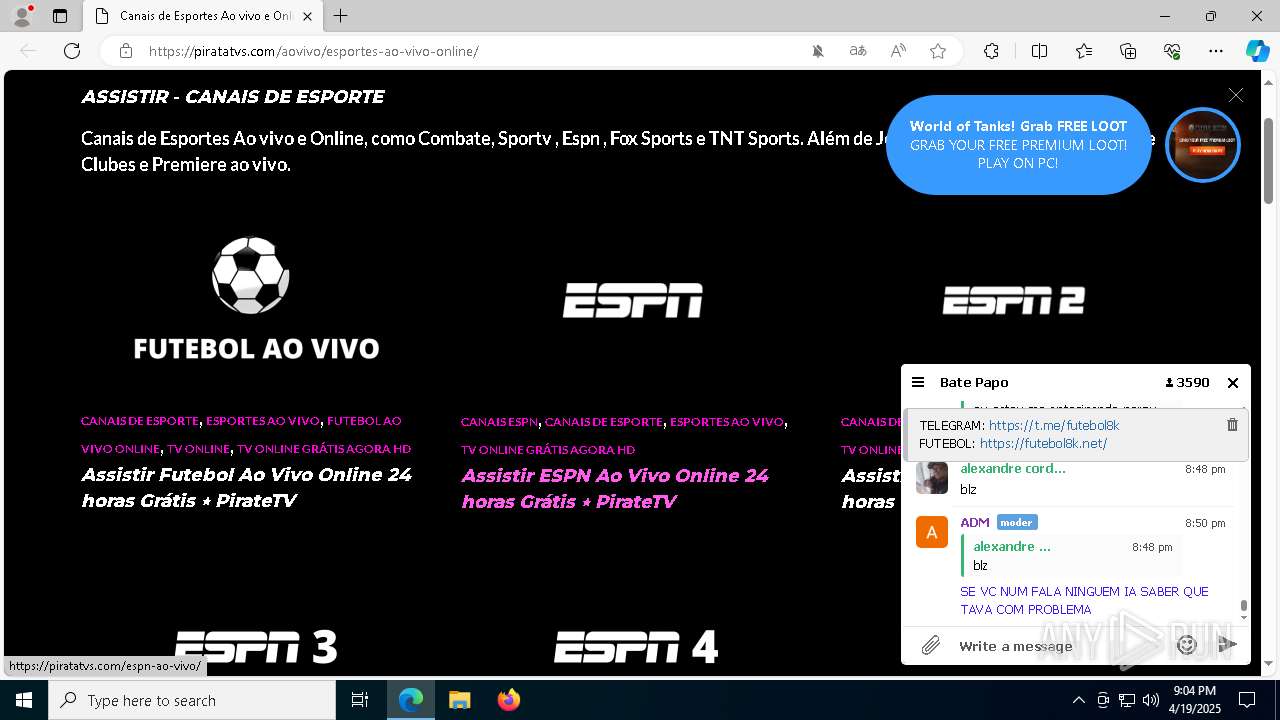Open the Futebol Ao Vivo logo

click(x=256, y=298)
